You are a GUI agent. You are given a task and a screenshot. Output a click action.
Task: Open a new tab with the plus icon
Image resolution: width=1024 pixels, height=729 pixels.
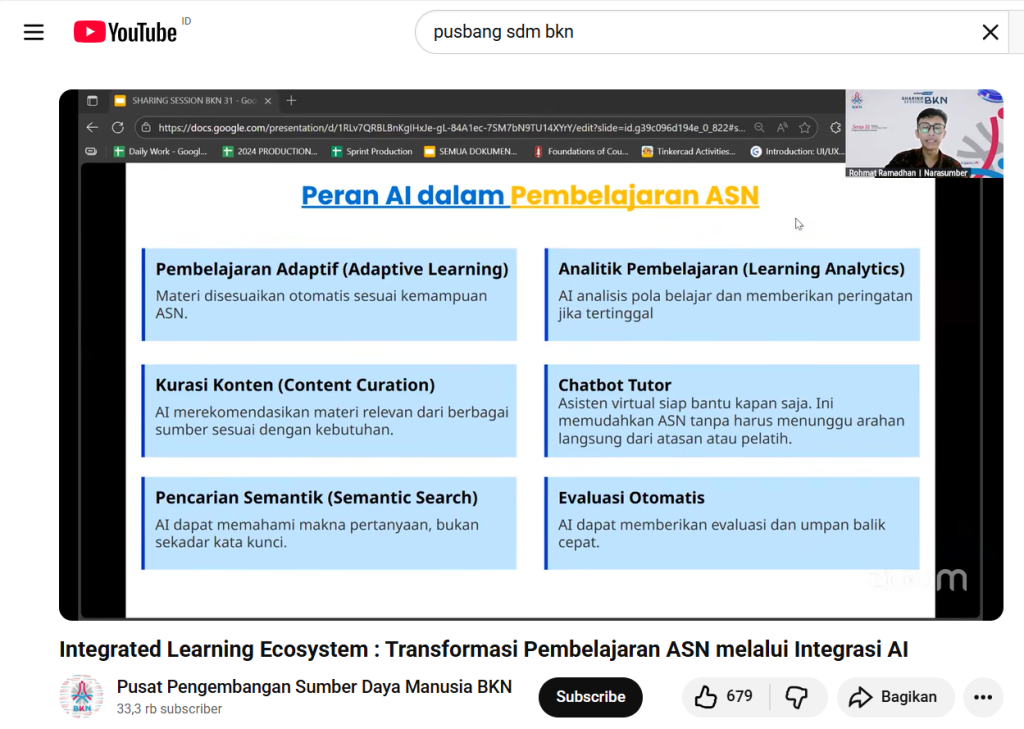click(x=291, y=101)
